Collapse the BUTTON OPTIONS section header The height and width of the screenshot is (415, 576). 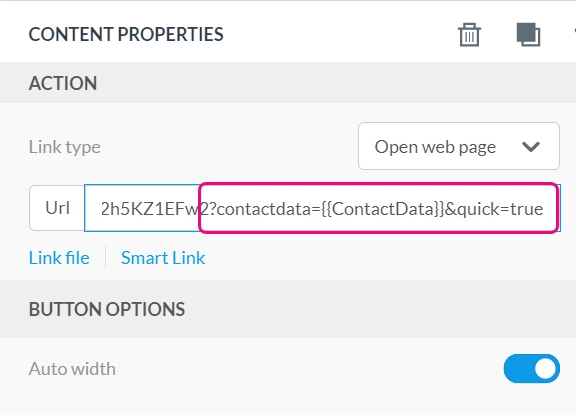coord(288,309)
